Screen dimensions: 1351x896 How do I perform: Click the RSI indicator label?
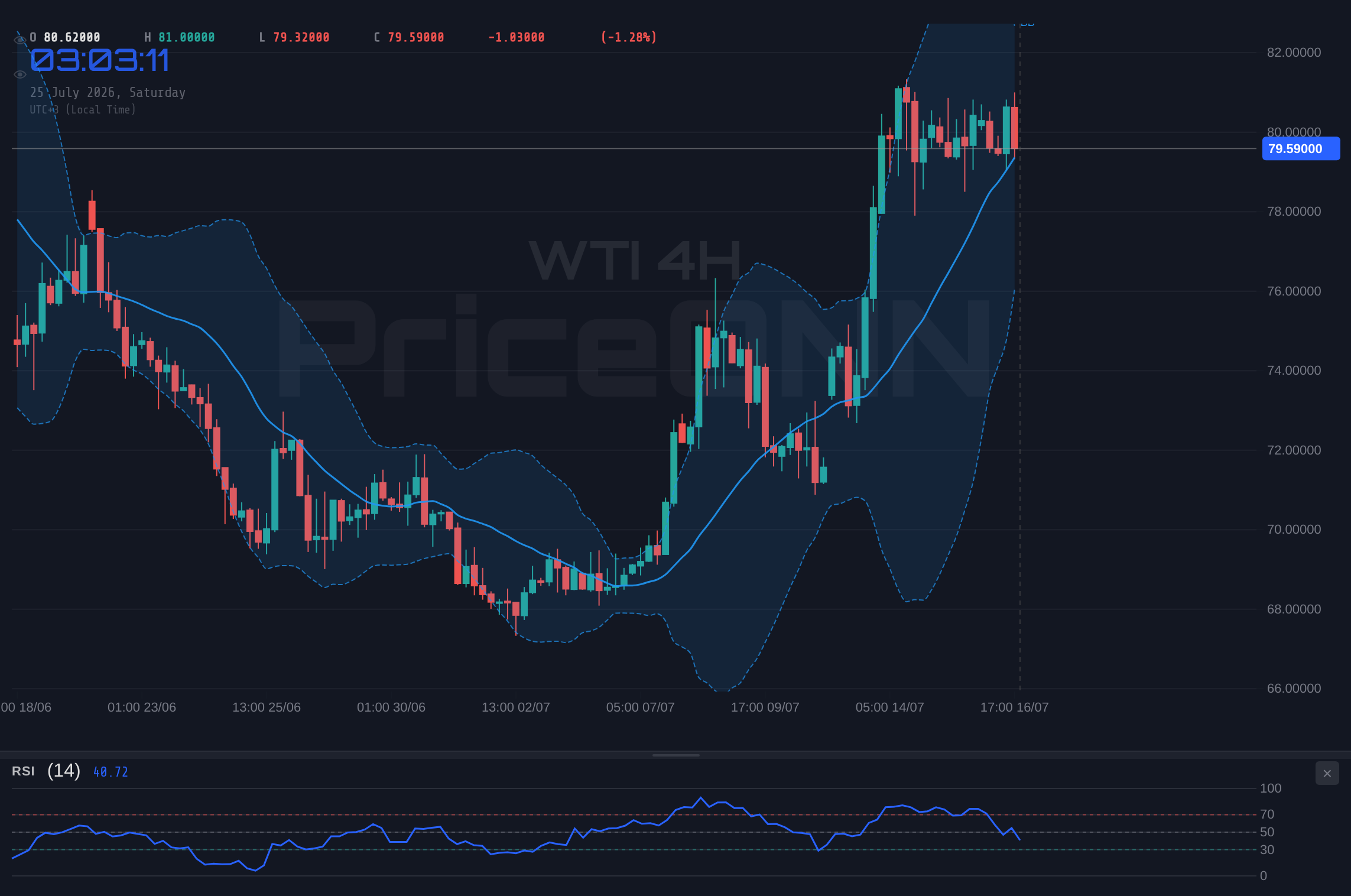[x=23, y=771]
